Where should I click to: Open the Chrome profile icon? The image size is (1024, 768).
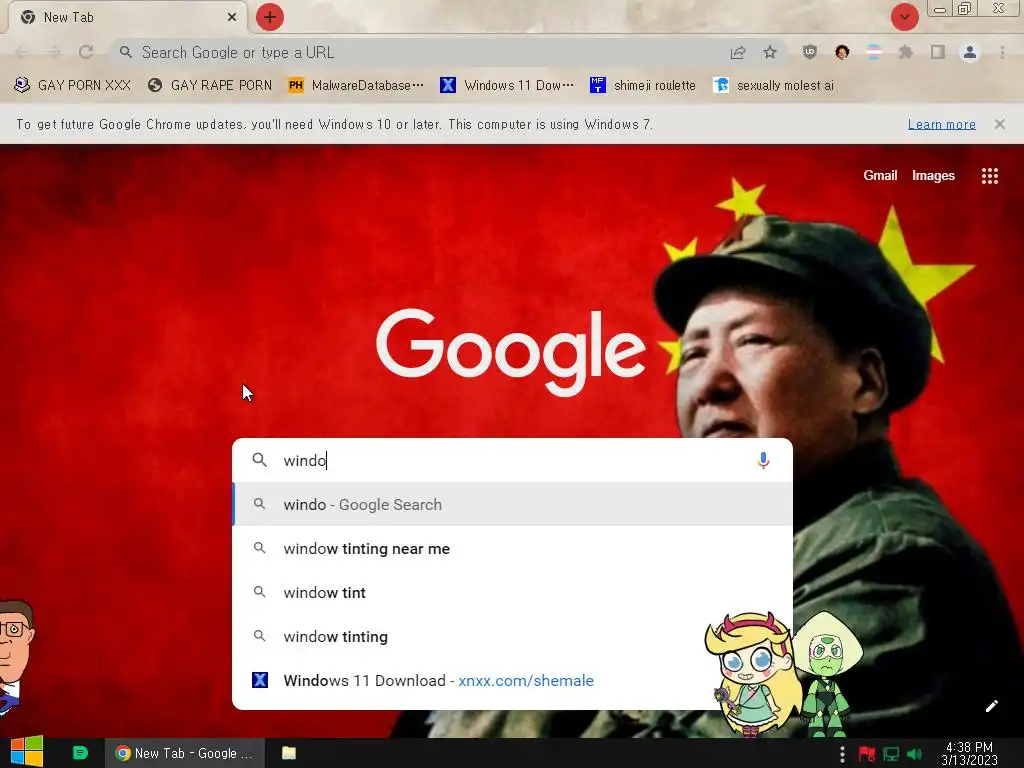(970, 52)
